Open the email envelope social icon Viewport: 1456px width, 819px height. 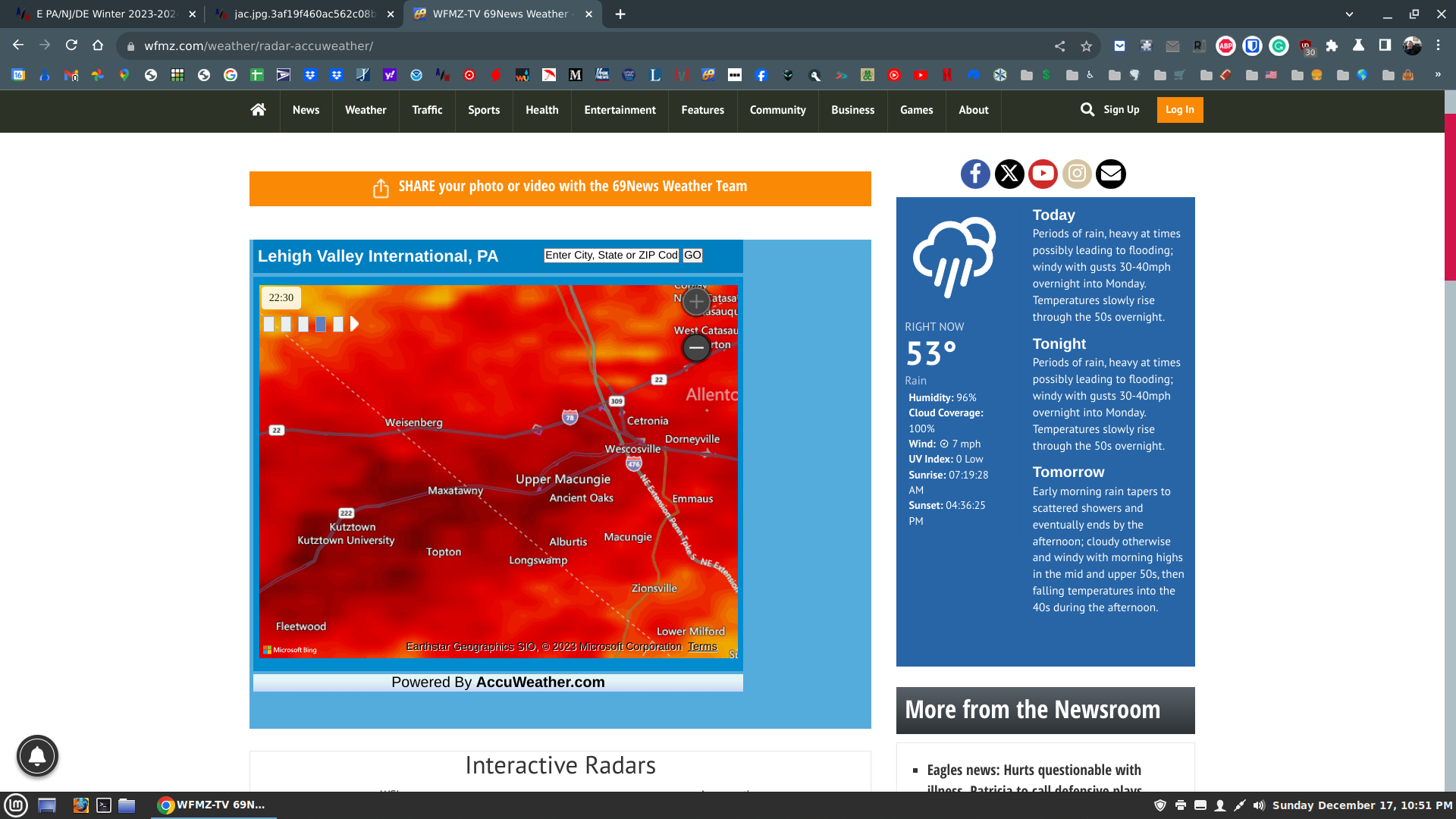[1111, 174]
